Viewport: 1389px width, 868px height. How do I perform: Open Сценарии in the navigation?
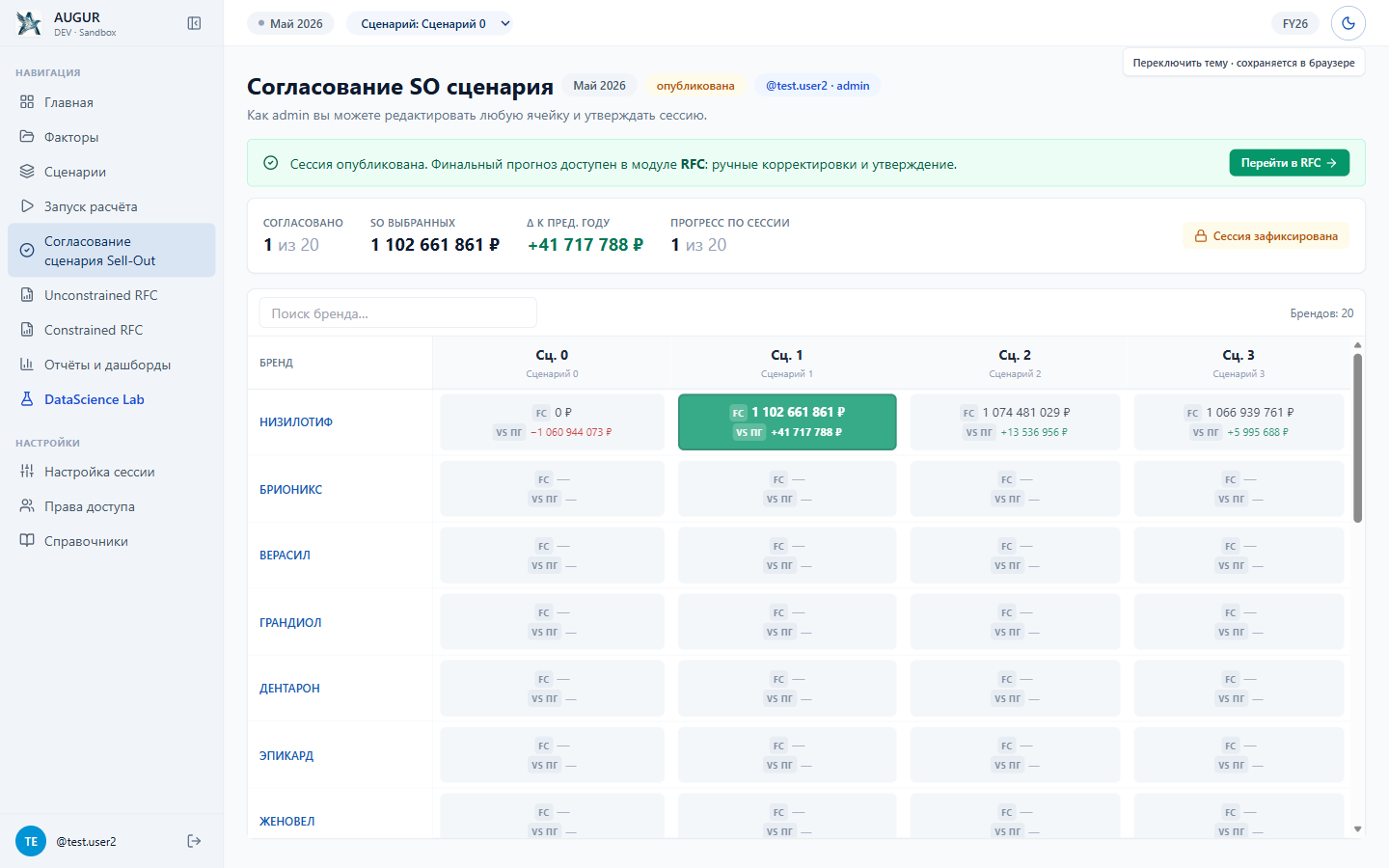pyautogui.click(x=111, y=172)
